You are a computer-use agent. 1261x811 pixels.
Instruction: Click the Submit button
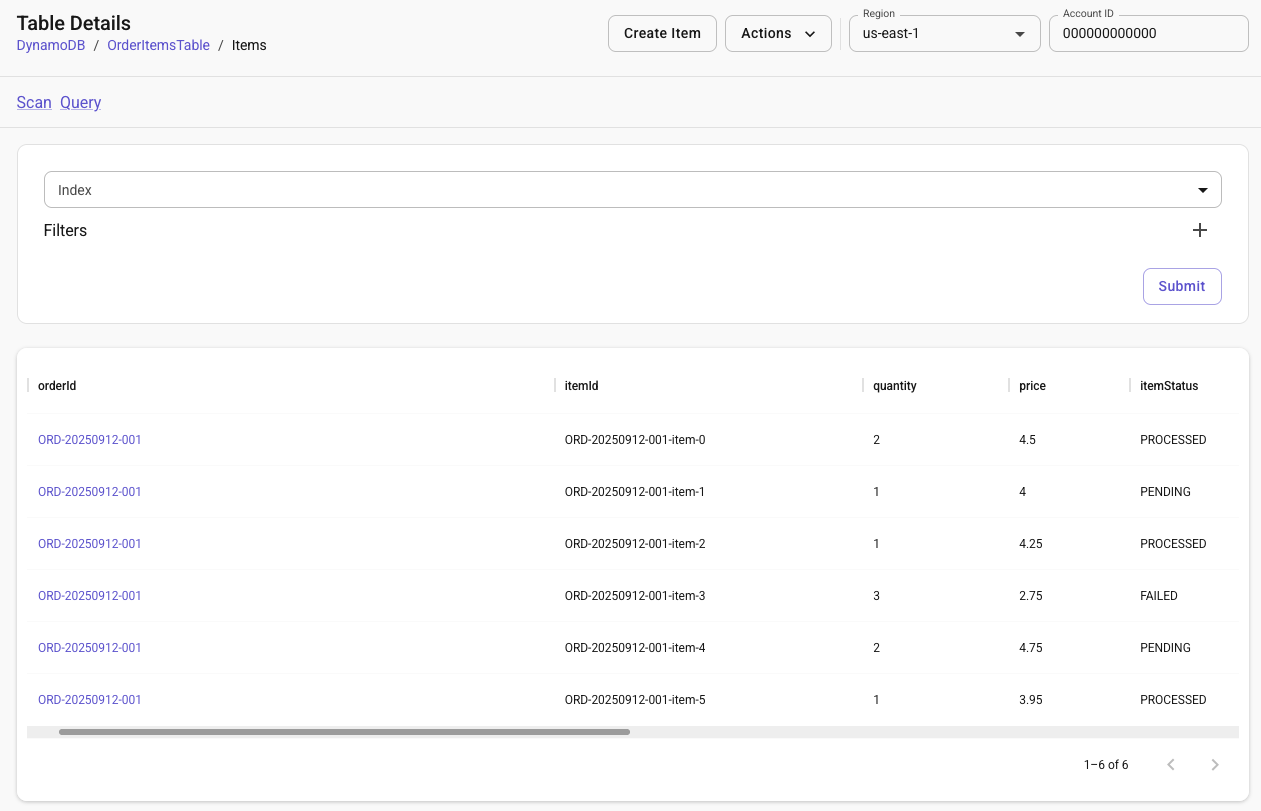1182,286
